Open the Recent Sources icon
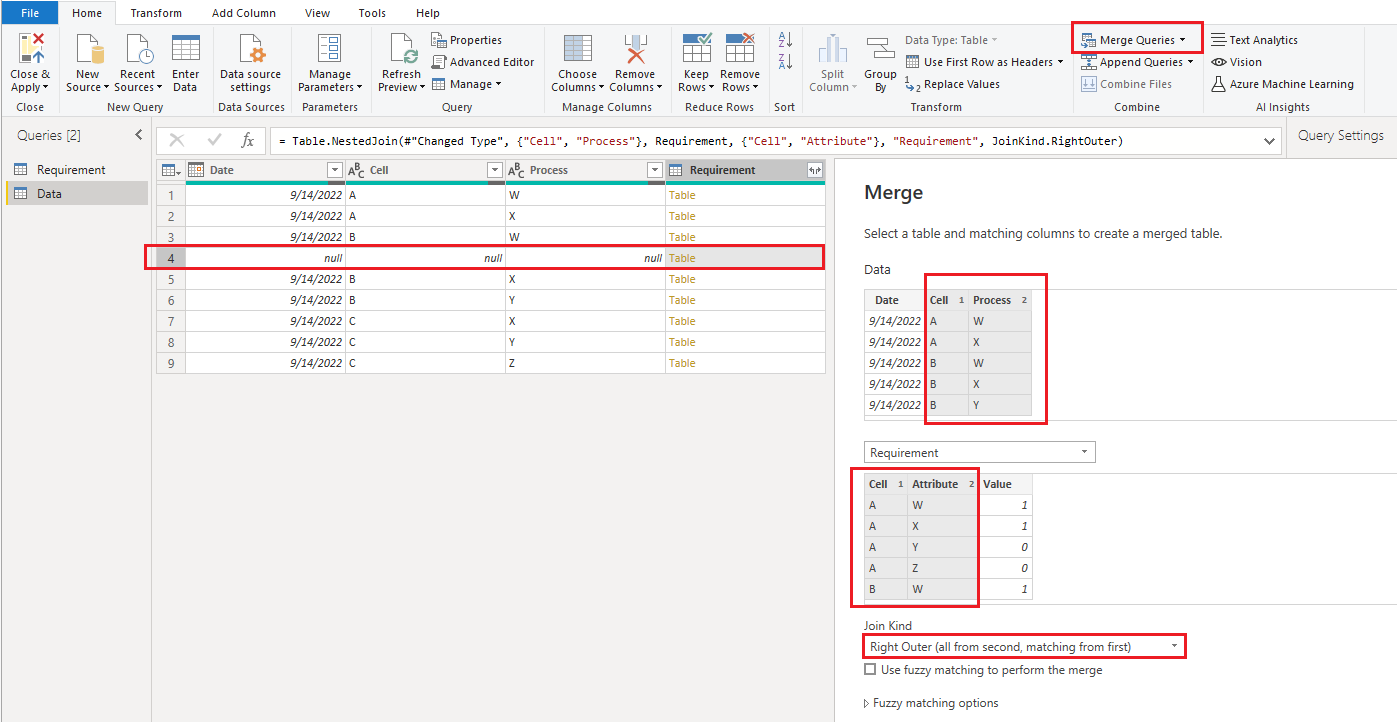 tap(137, 50)
